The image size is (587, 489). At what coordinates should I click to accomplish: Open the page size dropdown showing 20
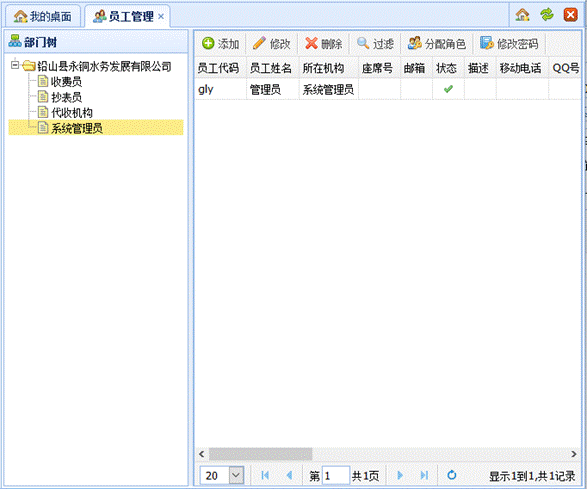236,475
